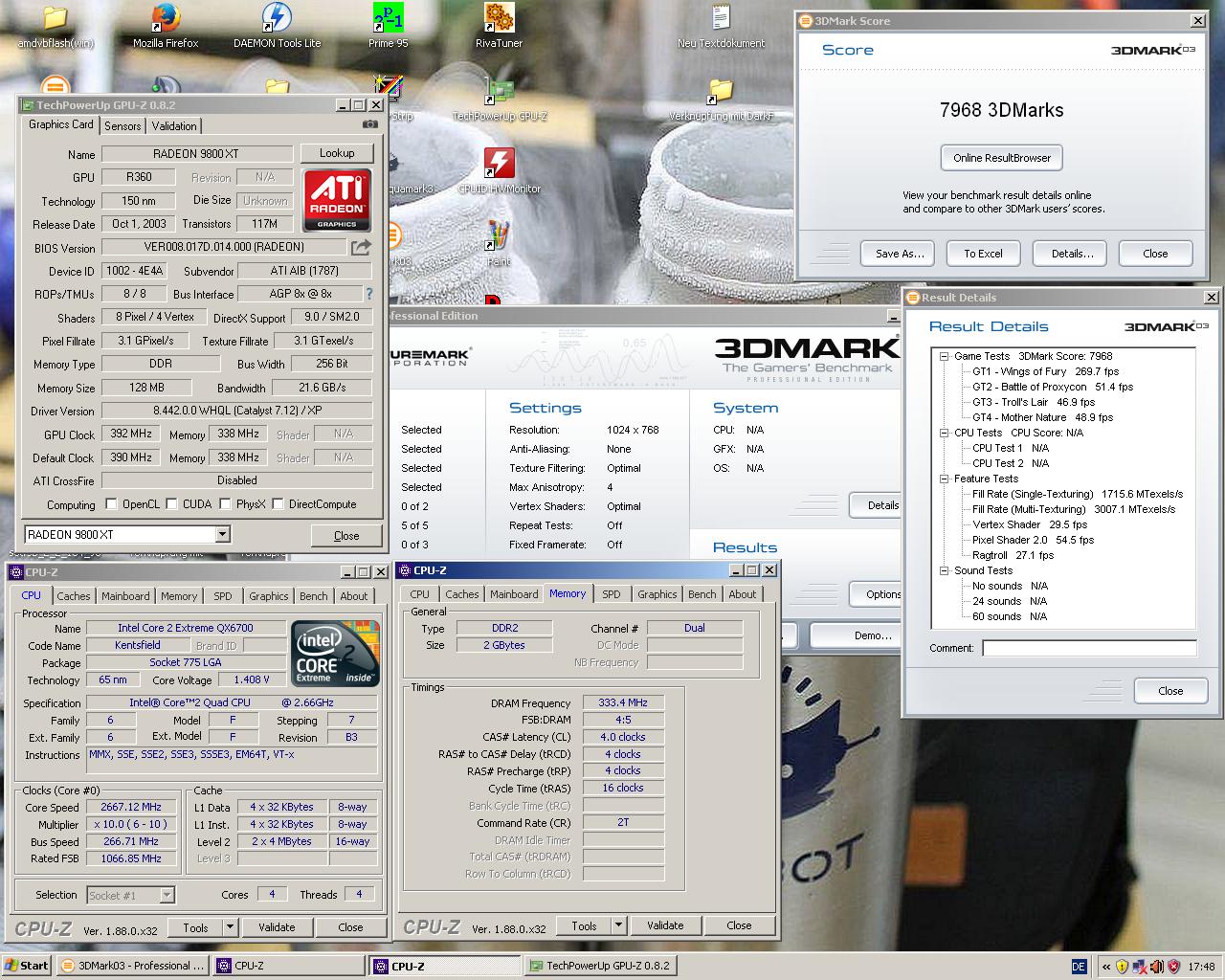
Task: Enable the OpenCL checkbox
Action: point(111,504)
